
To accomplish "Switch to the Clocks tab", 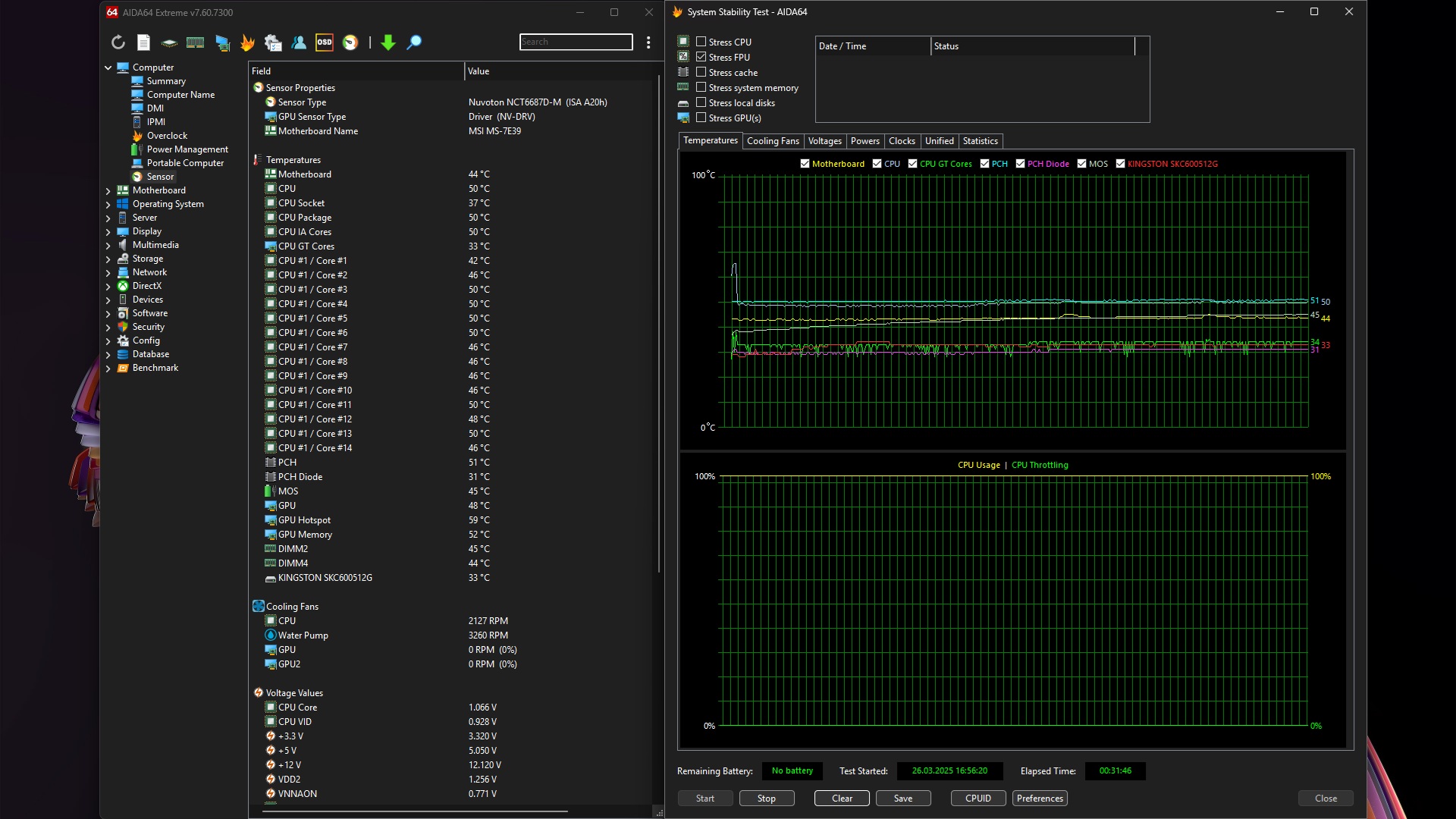I will point(902,141).
